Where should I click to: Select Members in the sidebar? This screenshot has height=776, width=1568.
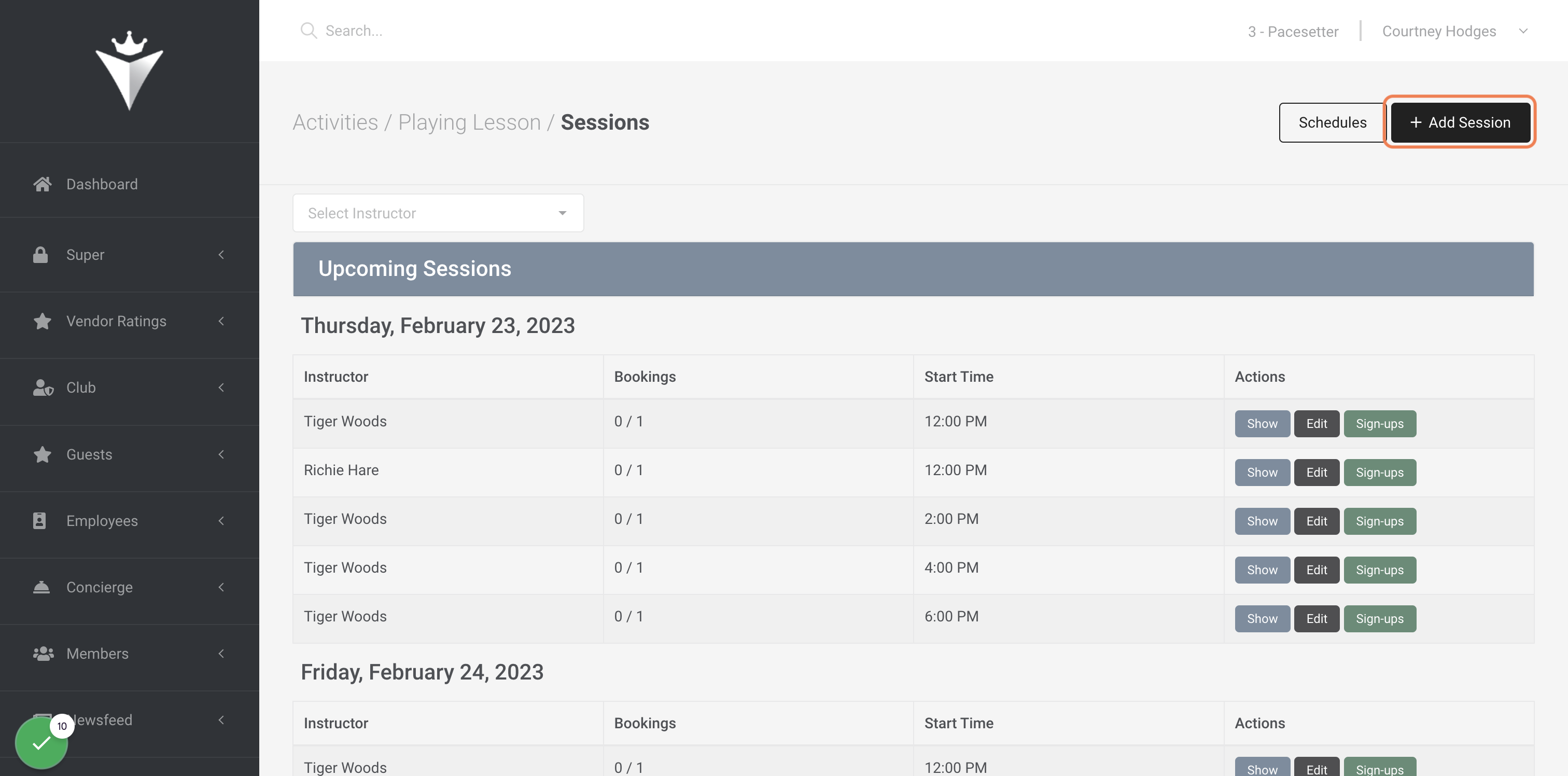[97, 654]
